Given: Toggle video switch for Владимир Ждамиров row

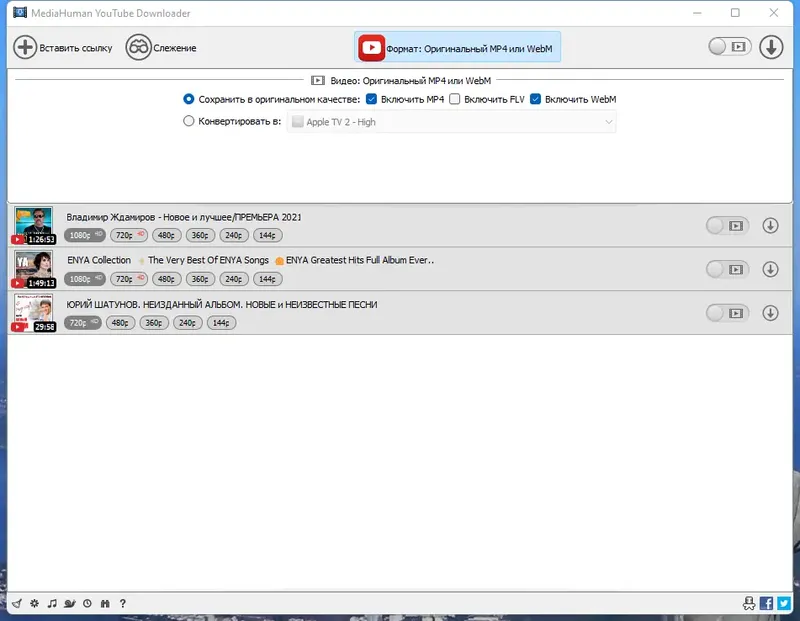Looking at the screenshot, I should click(728, 226).
